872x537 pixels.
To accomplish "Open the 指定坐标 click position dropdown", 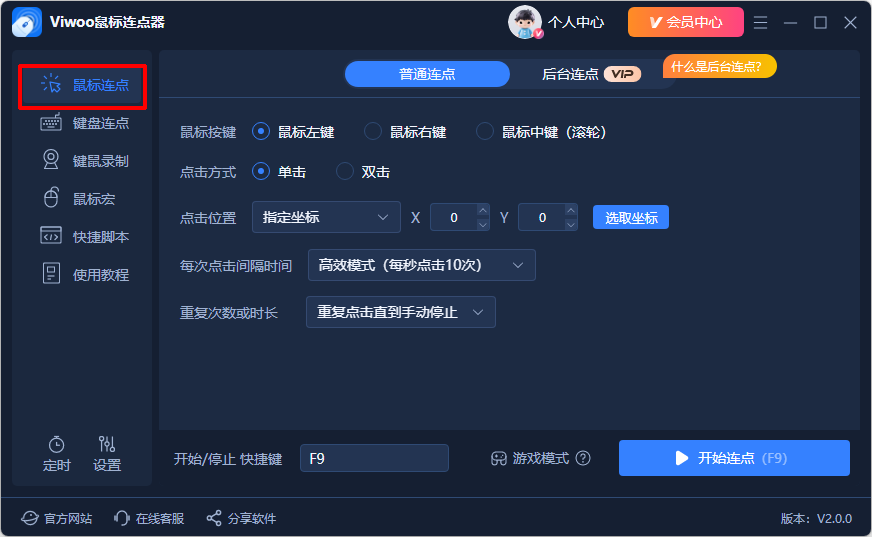I will pyautogui.click(x=326, y=217).
